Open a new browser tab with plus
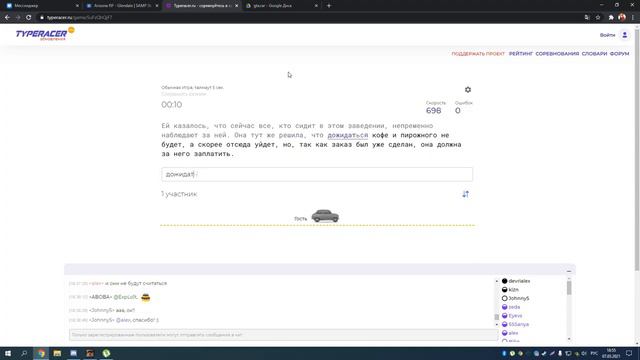 tap(329, 6)
